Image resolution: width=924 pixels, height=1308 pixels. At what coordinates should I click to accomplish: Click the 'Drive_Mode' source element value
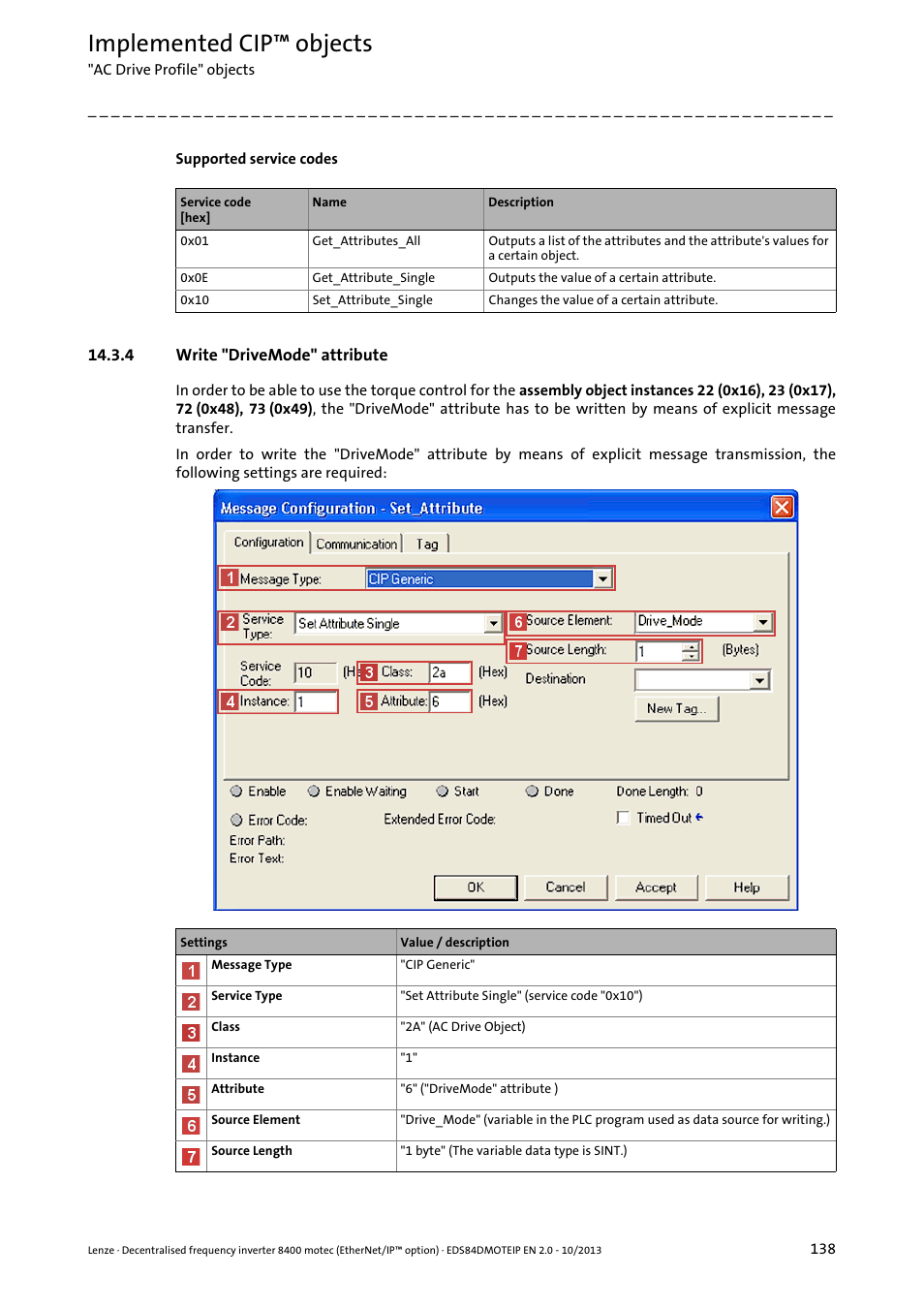(x=670, y=621)
